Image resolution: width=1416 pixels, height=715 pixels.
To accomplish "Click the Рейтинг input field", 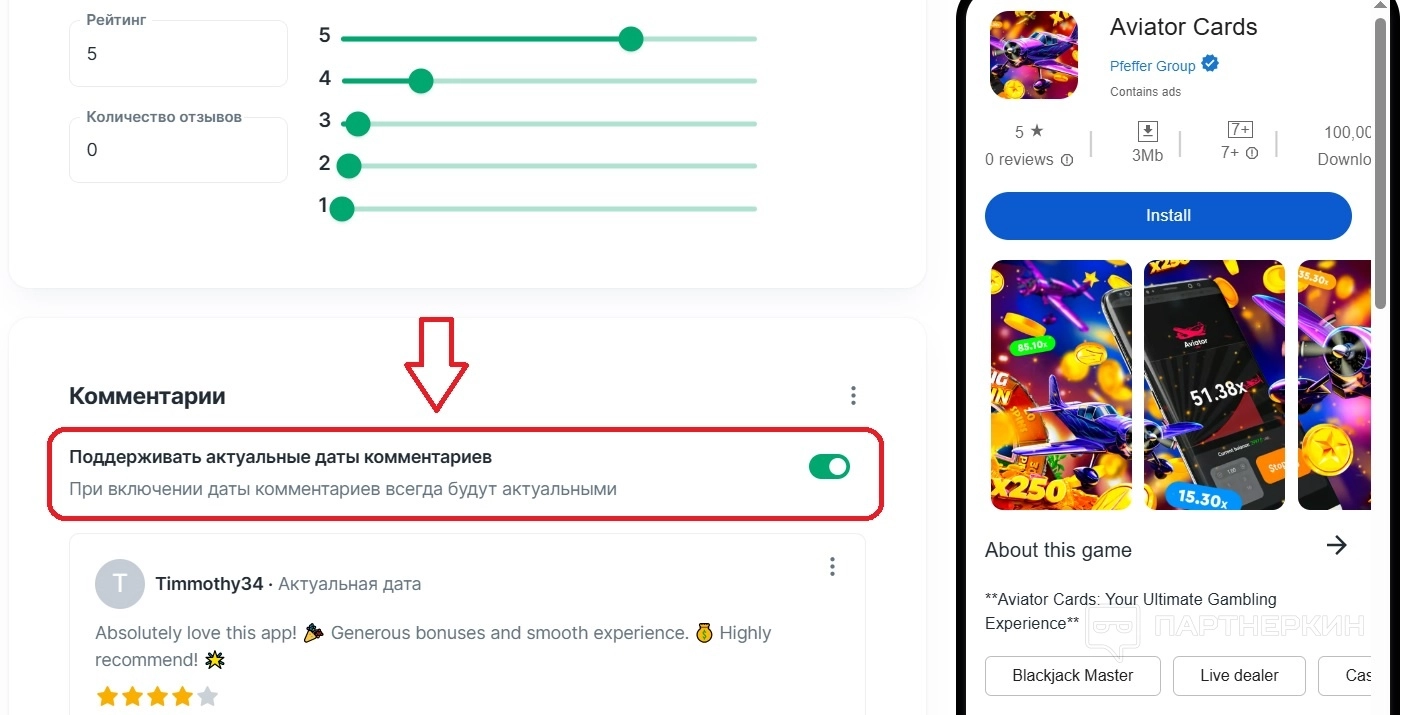I will point(178,54).
